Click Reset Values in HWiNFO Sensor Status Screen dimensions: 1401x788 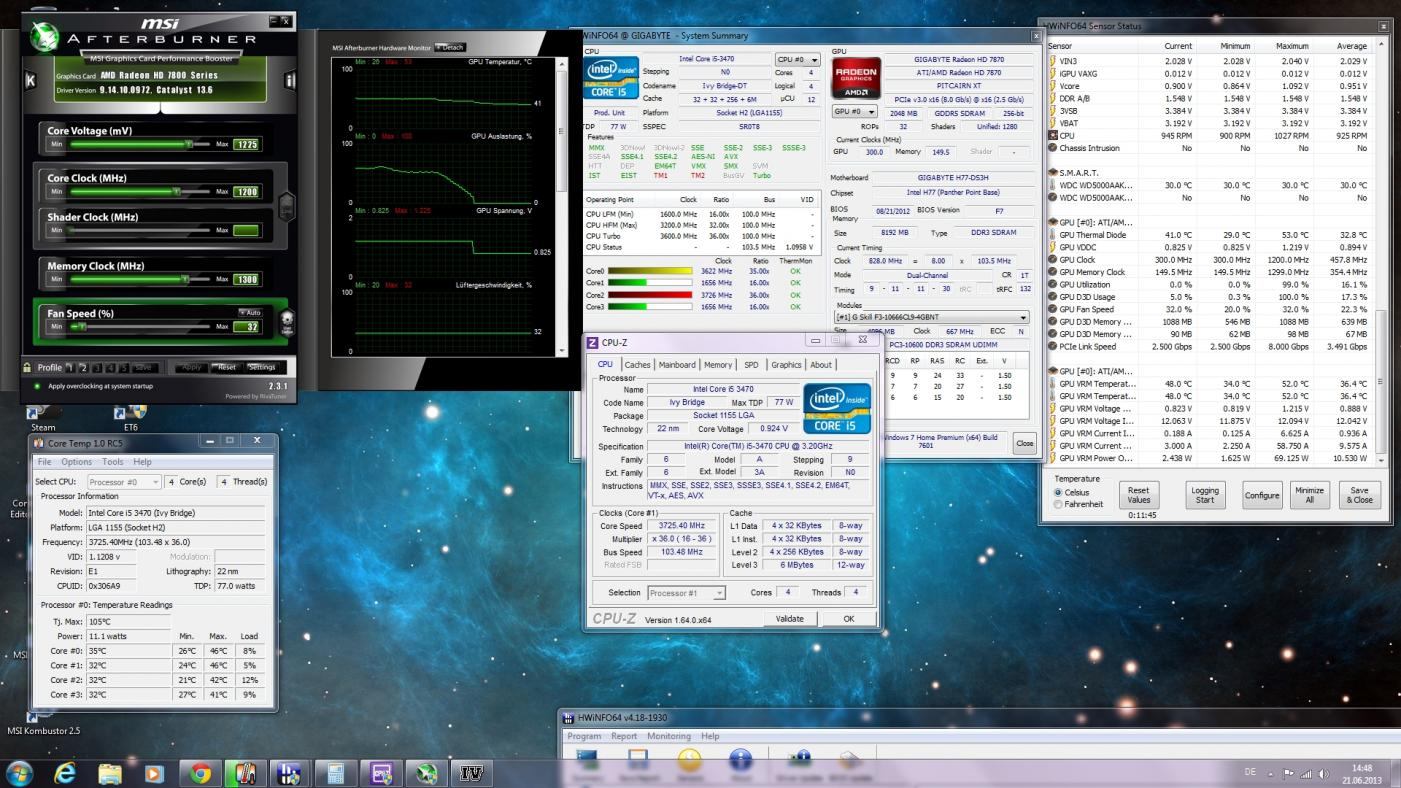(x=1138, y=495)
